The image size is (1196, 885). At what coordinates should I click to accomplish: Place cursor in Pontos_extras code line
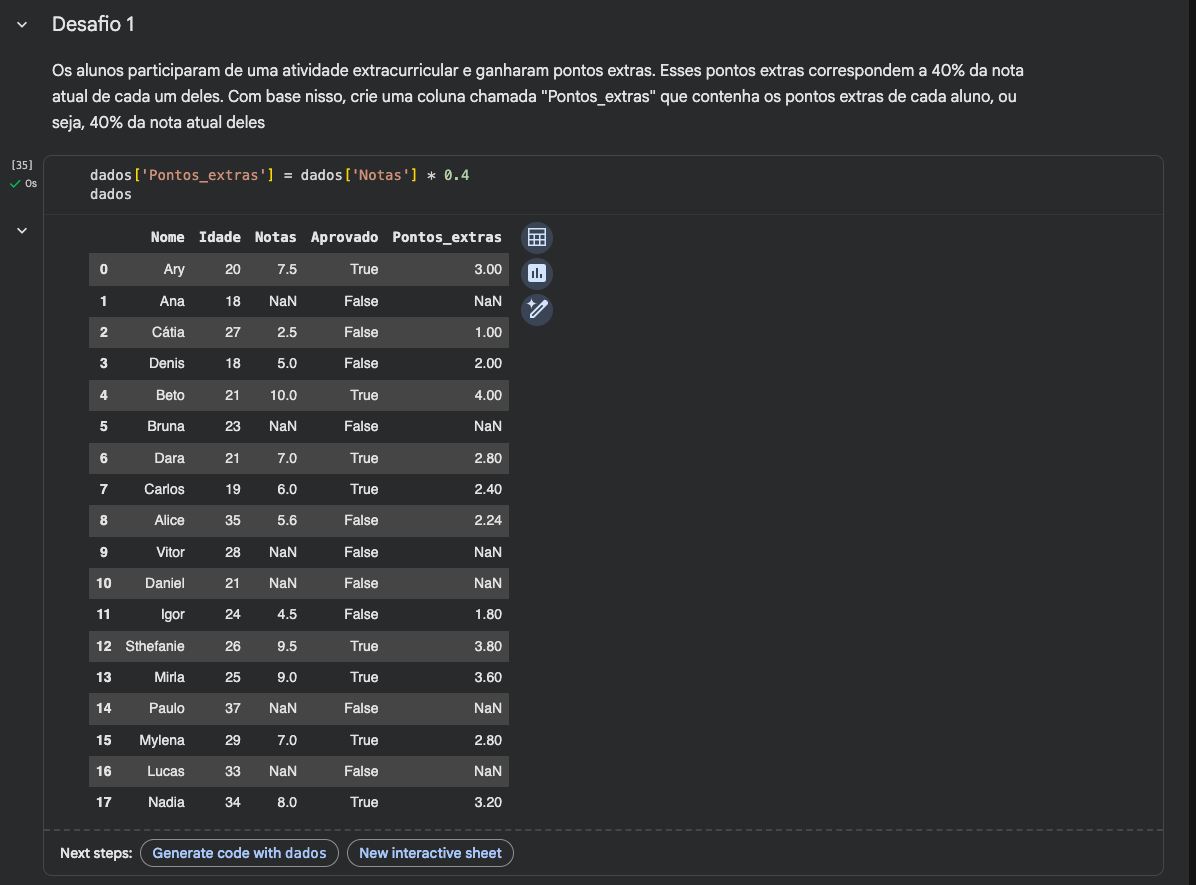pos(279,176)
